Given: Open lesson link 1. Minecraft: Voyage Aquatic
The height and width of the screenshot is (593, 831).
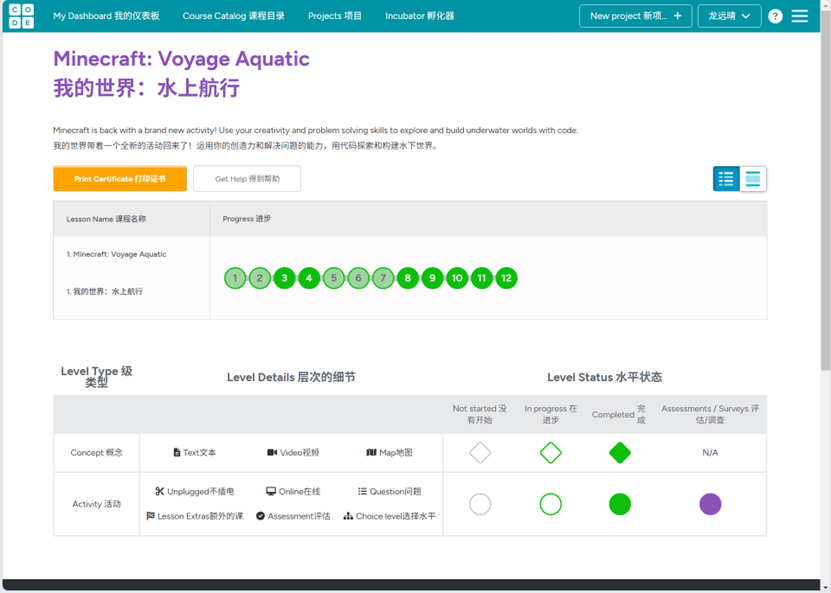Looking at the screenshot, I should pos(117,254).
